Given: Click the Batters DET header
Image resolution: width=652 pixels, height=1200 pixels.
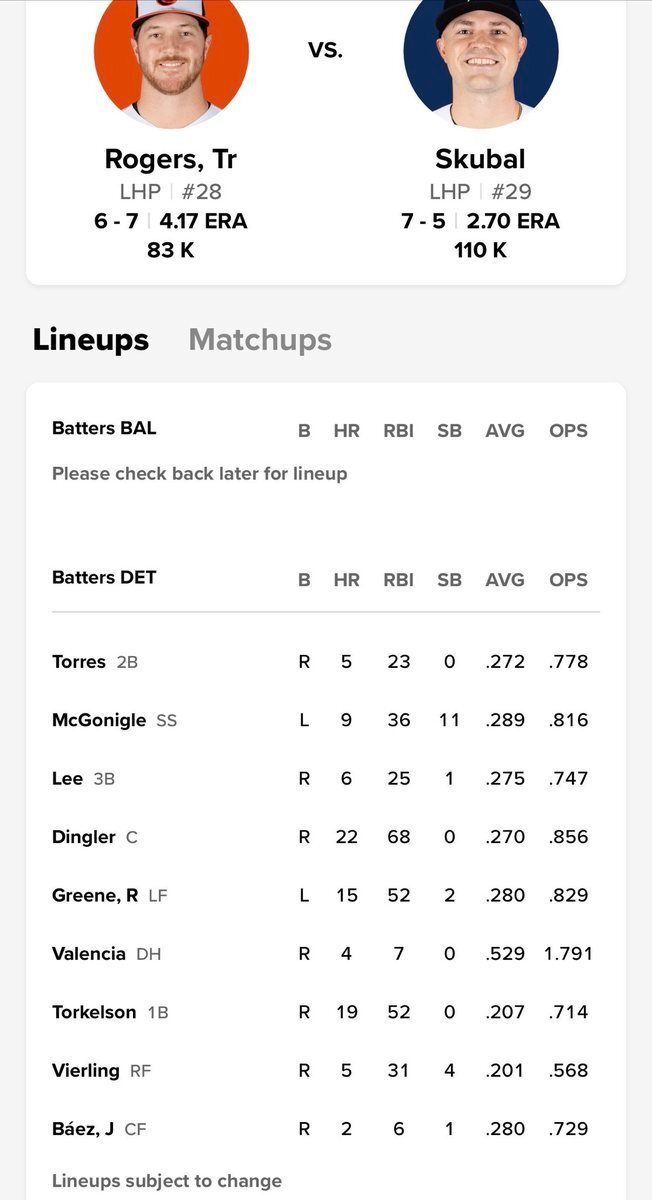Looking at the screenshot, I should click(104, 577).
